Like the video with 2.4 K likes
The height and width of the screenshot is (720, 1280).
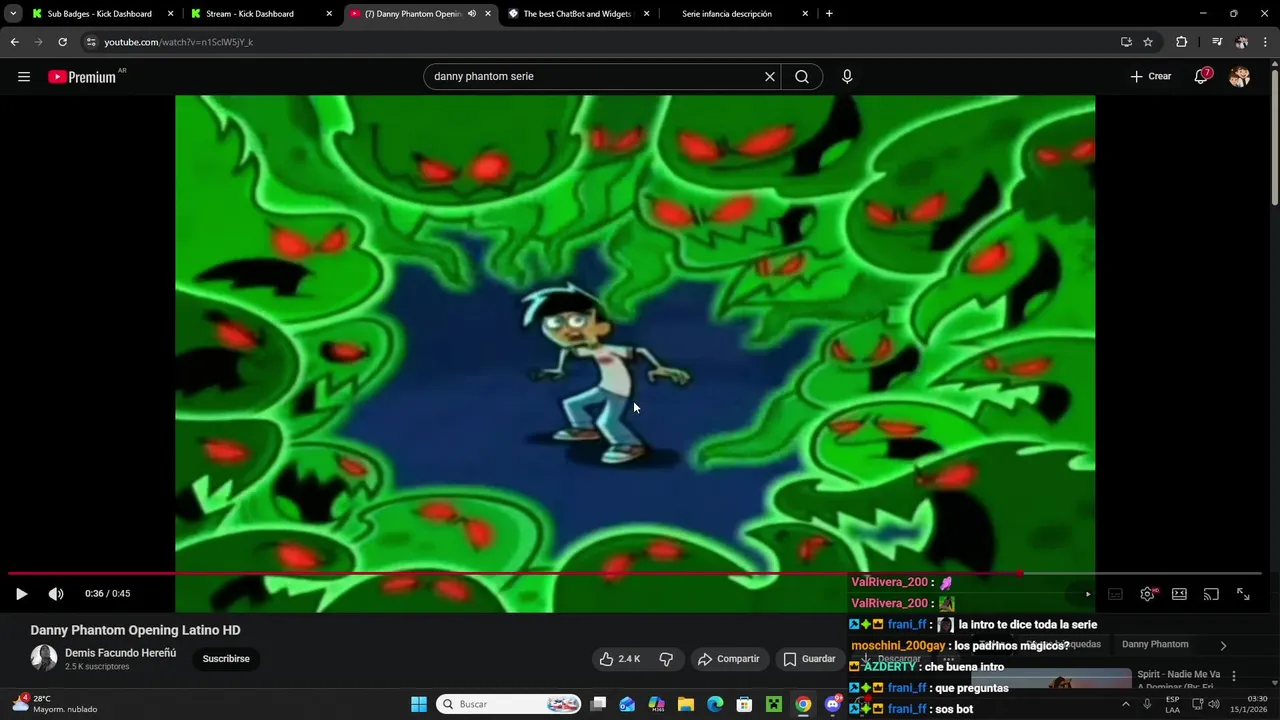(620, 659)
